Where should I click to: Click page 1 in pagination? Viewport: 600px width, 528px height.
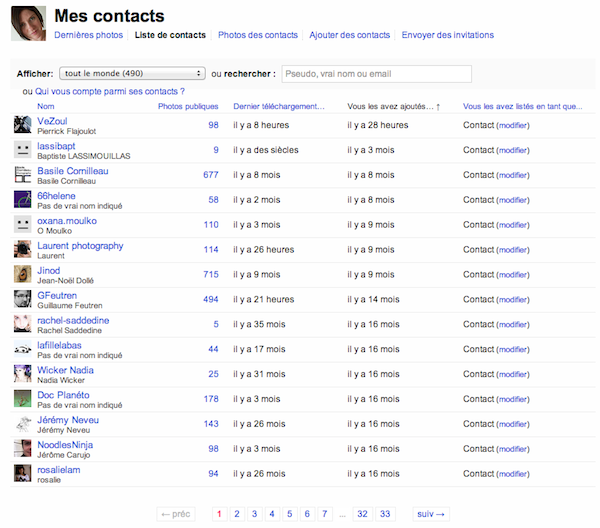coord(219,514)
